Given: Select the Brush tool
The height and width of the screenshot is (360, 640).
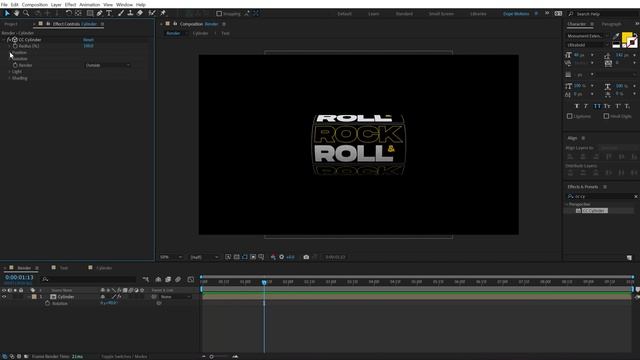Looking at the screenshot, I should click(x=121, y=13).
